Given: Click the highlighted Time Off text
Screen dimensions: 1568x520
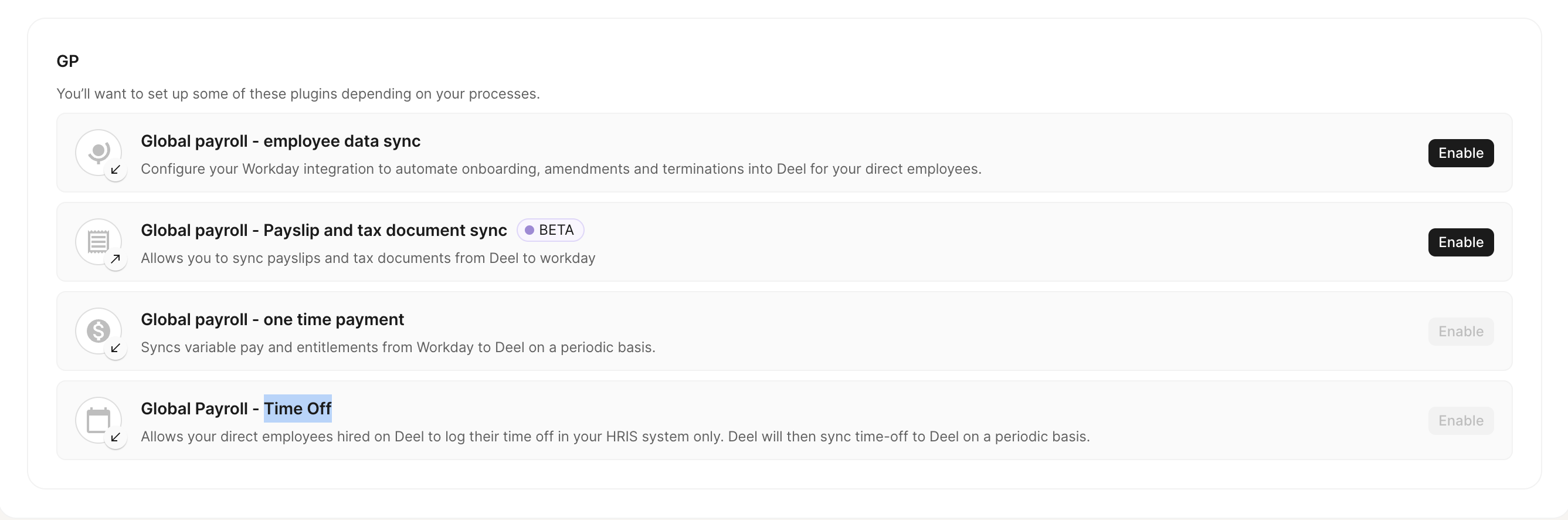Looking at the screenshot, I should click(298, 408).
